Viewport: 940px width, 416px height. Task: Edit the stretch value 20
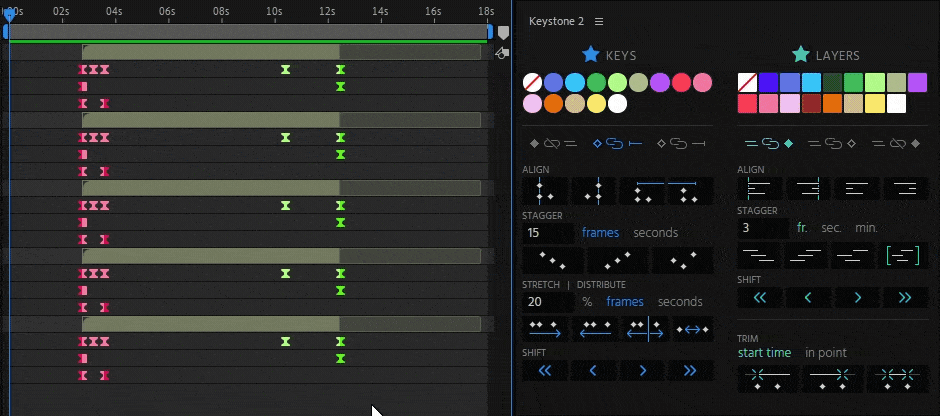547,302
